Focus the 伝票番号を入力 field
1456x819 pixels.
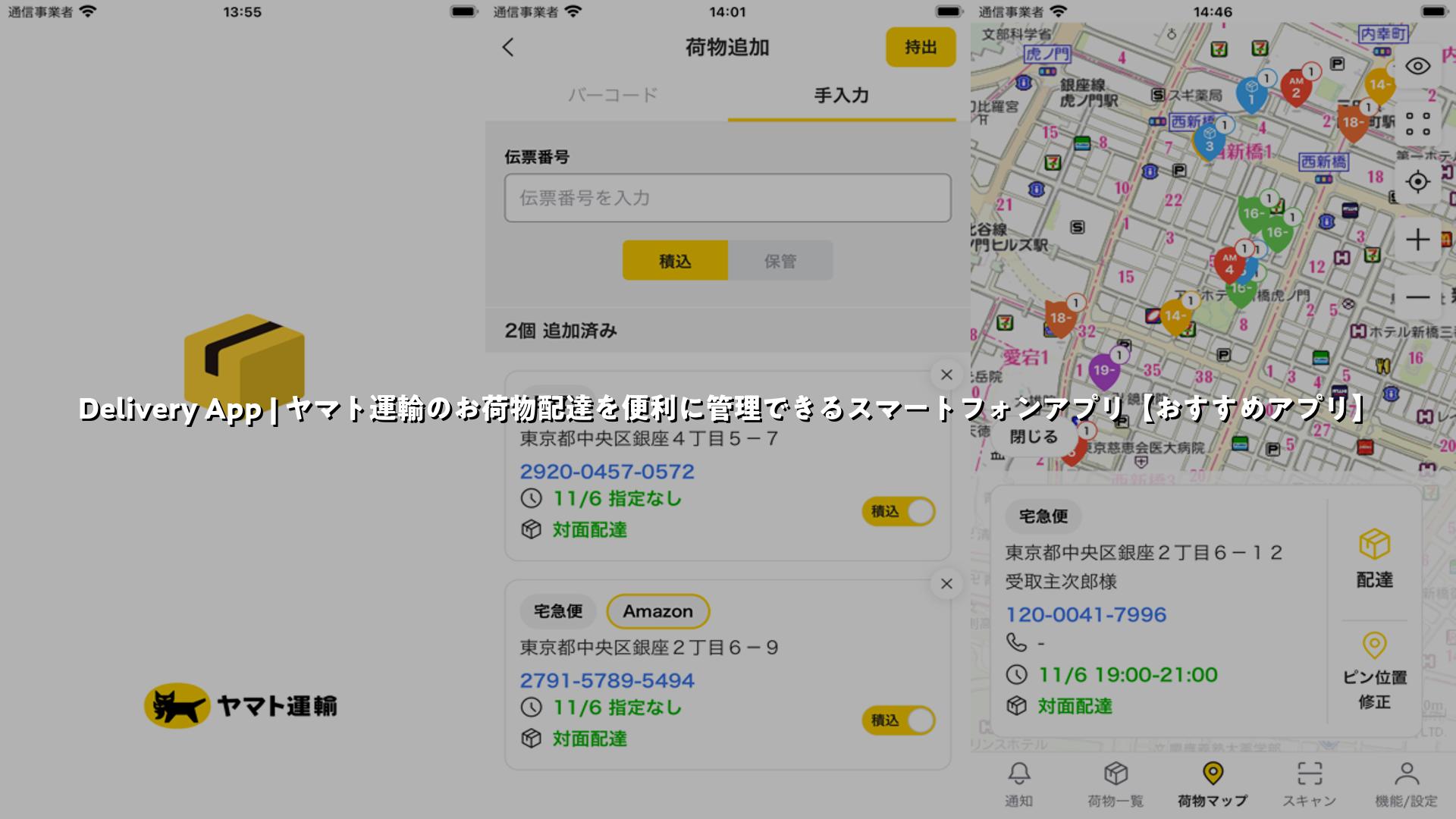[x=728, y=198]
